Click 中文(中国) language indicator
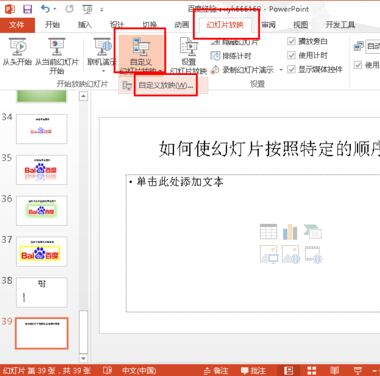The height and width of the screenshot is (376, 380). tap(139, 371)
